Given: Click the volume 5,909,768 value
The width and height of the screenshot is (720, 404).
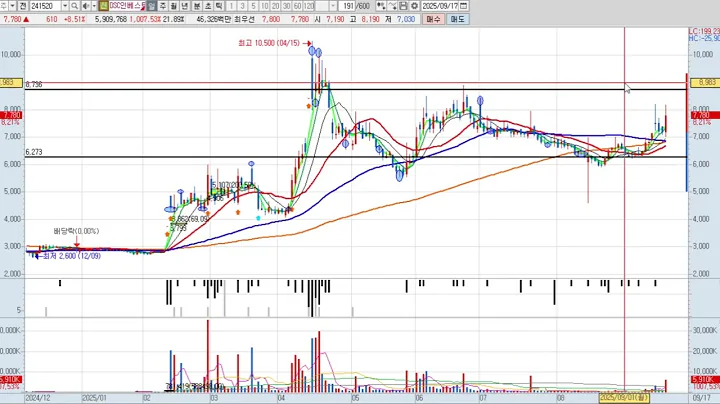Looking at the screenshot, I should (111, 19).
